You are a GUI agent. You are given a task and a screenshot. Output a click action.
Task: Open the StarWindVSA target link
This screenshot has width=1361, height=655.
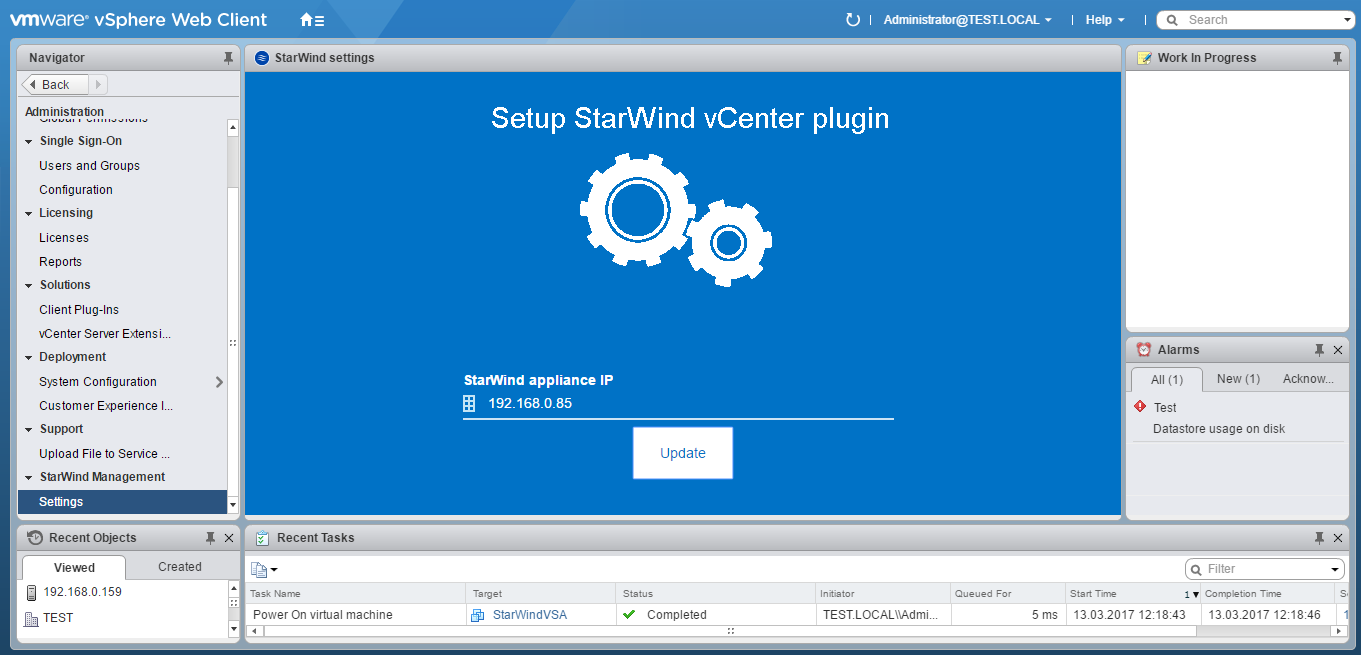pos(530,615)
